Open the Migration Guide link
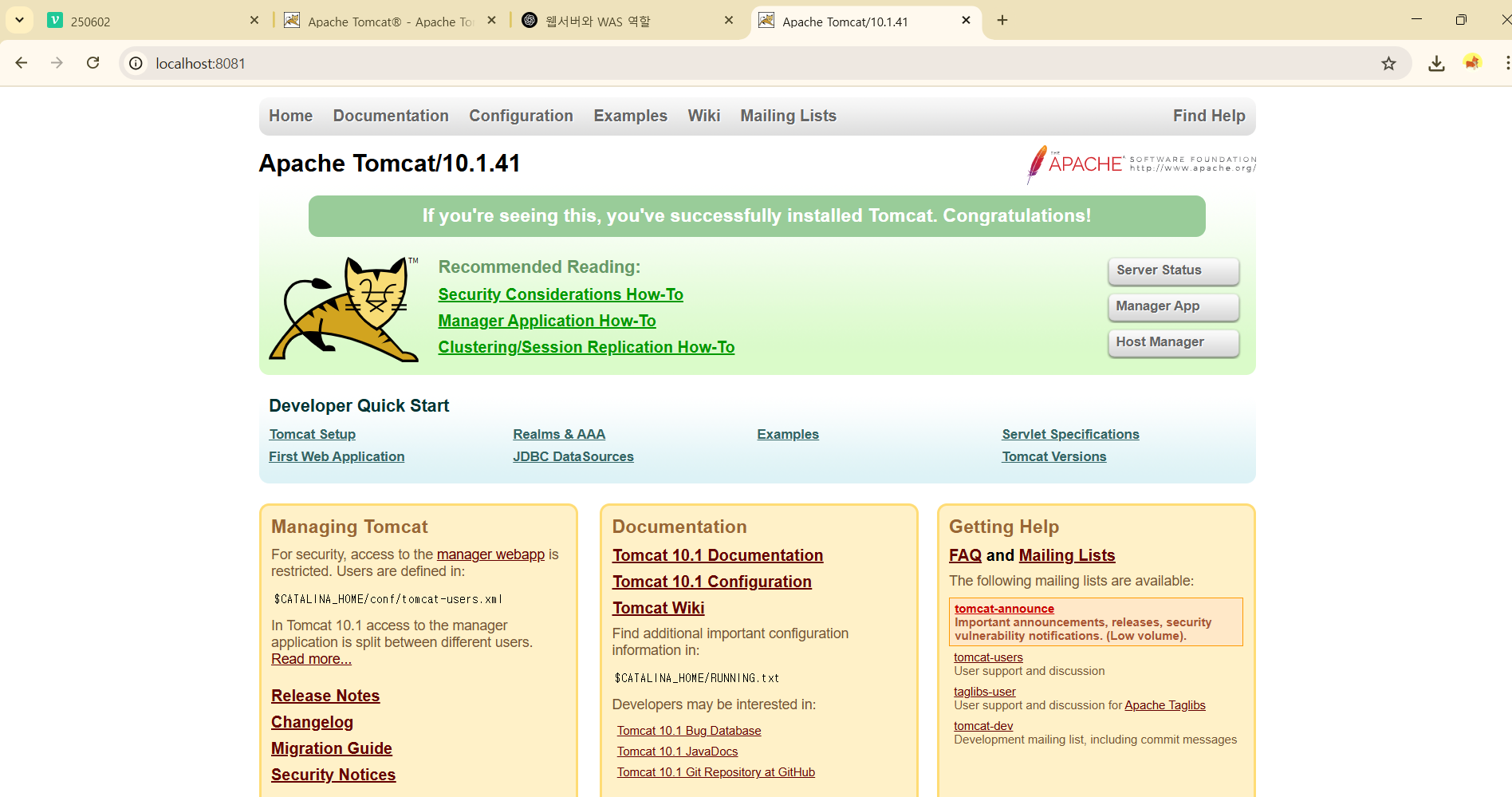The height and width of the screenshot is (797, 1512). coord(332,748)
